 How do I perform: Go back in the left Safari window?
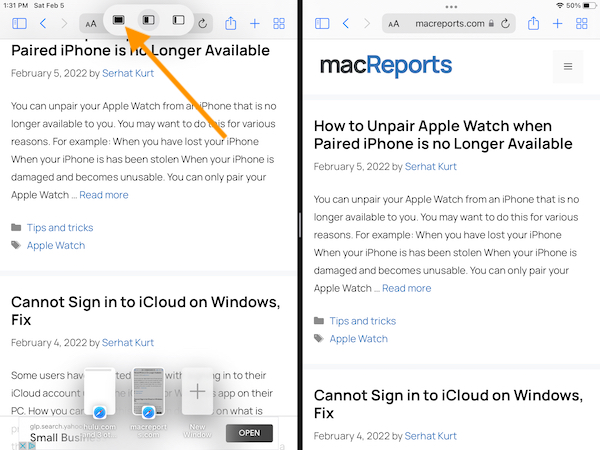click(43, 24)
